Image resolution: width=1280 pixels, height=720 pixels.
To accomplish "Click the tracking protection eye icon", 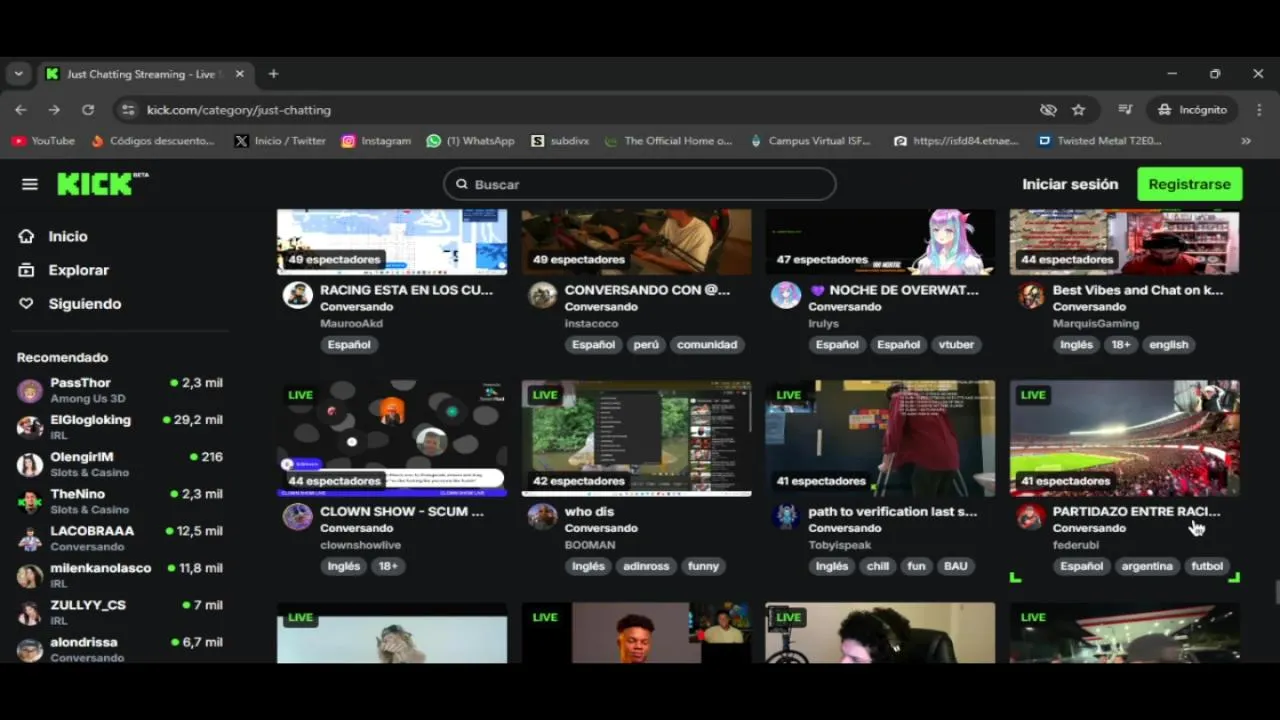I will point(1047,110).
